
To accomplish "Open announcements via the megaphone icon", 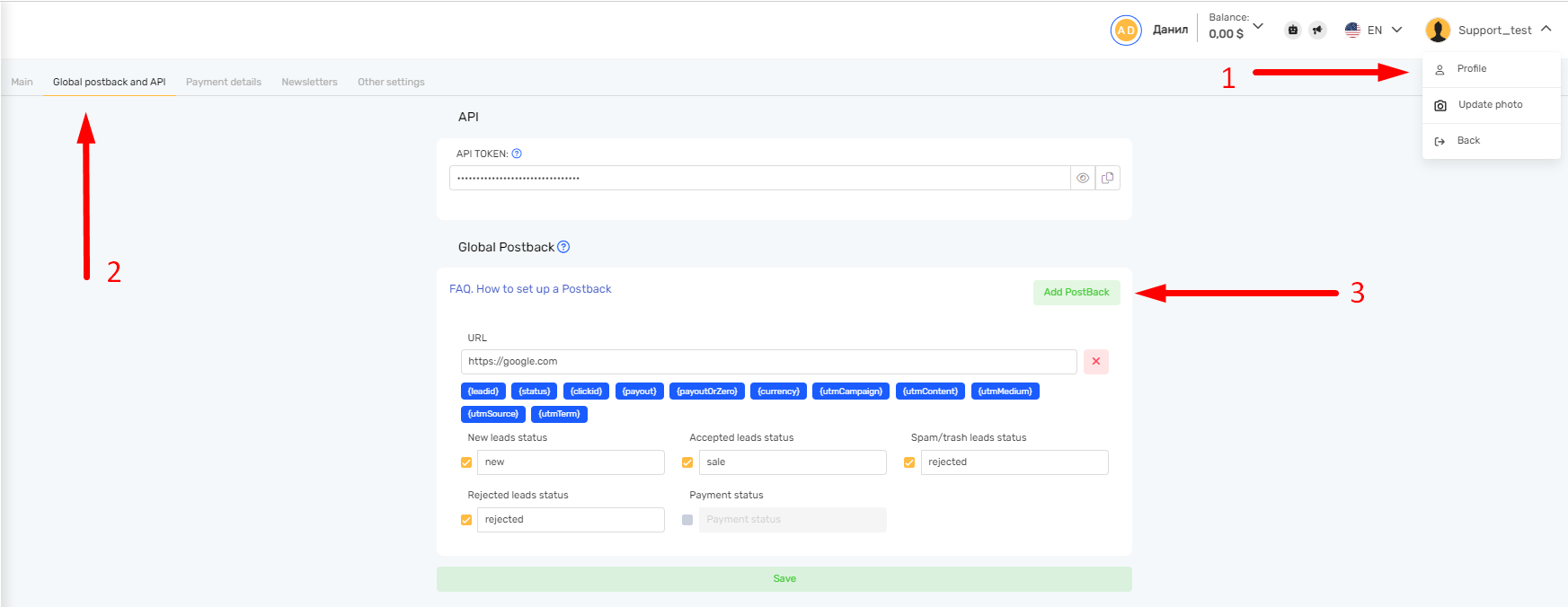I will pos(1317,30).
